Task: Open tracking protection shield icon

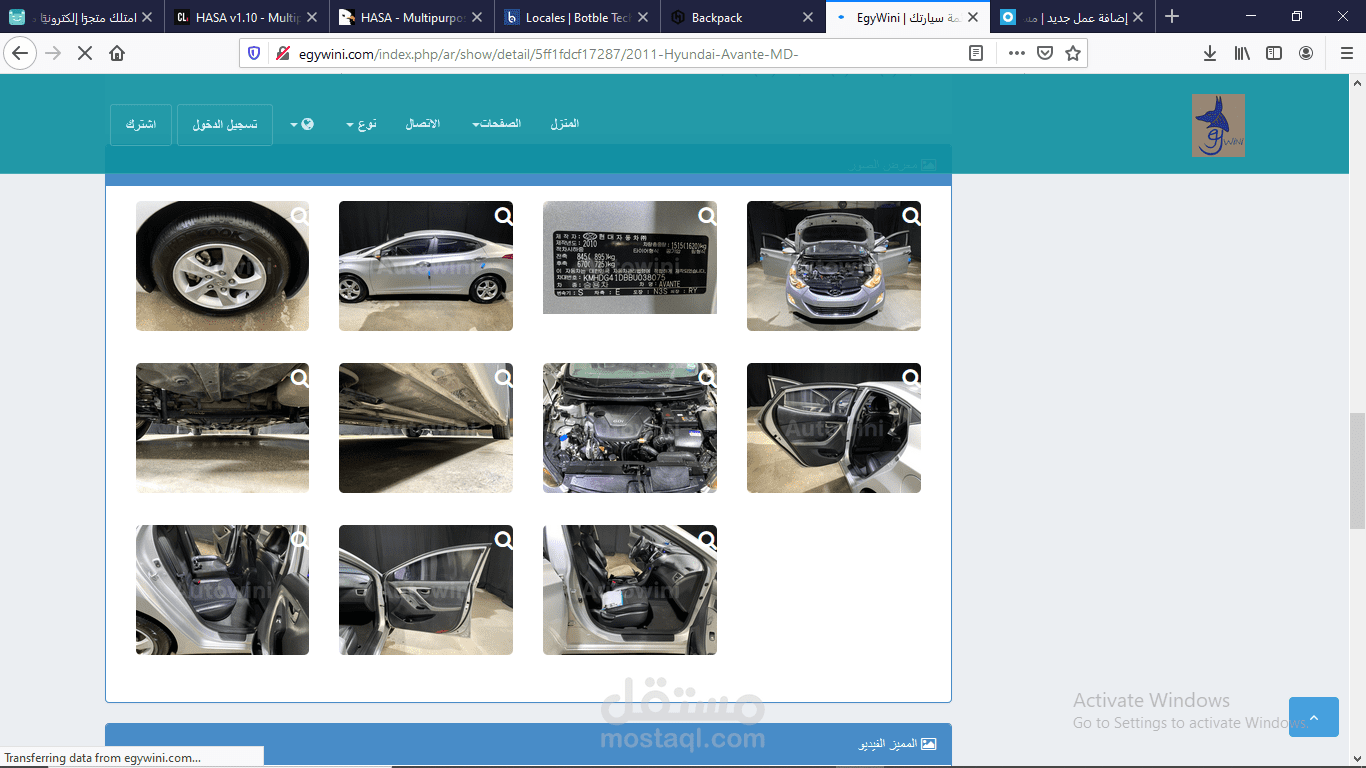Action: coord(254,53)
